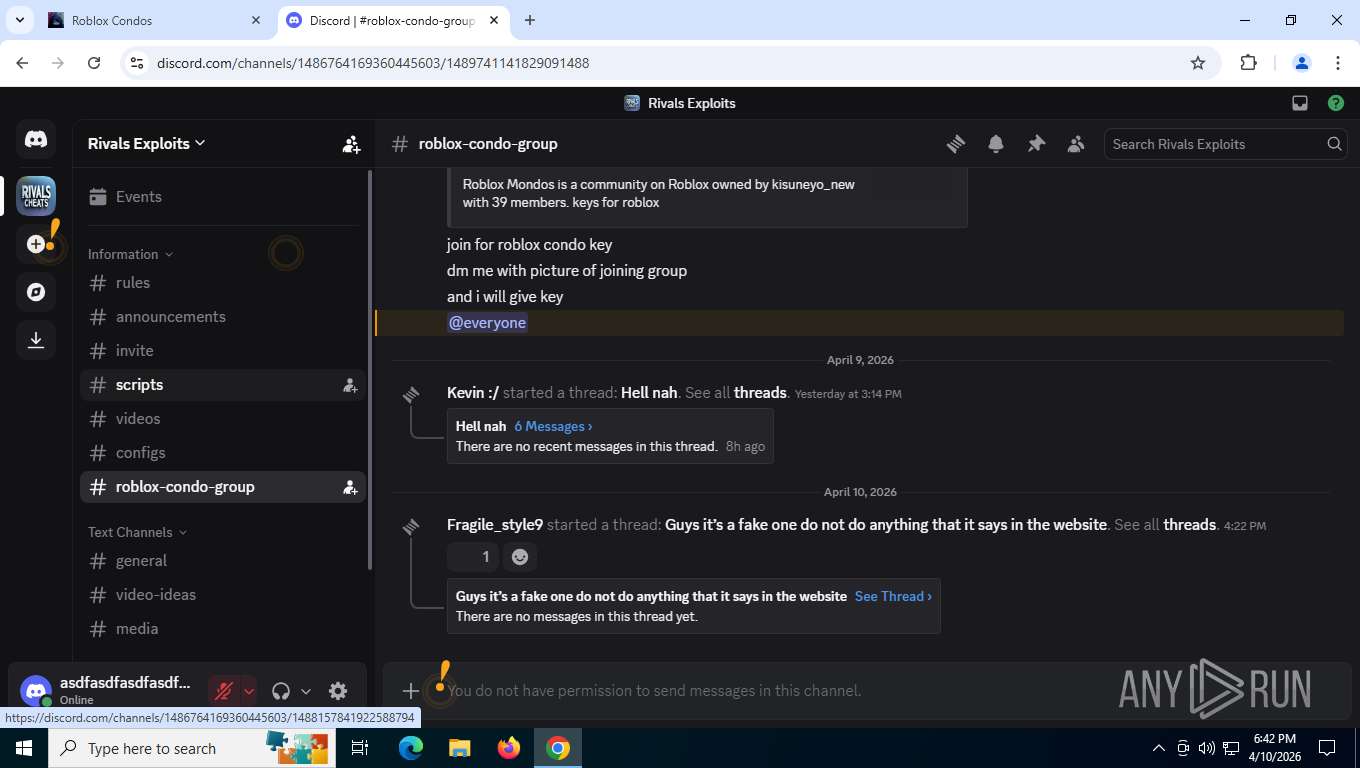This screenshot has height=768, width=1360.
Task: Toggle the 1 reaction on thread message
Action: click(x=473, y=557)
